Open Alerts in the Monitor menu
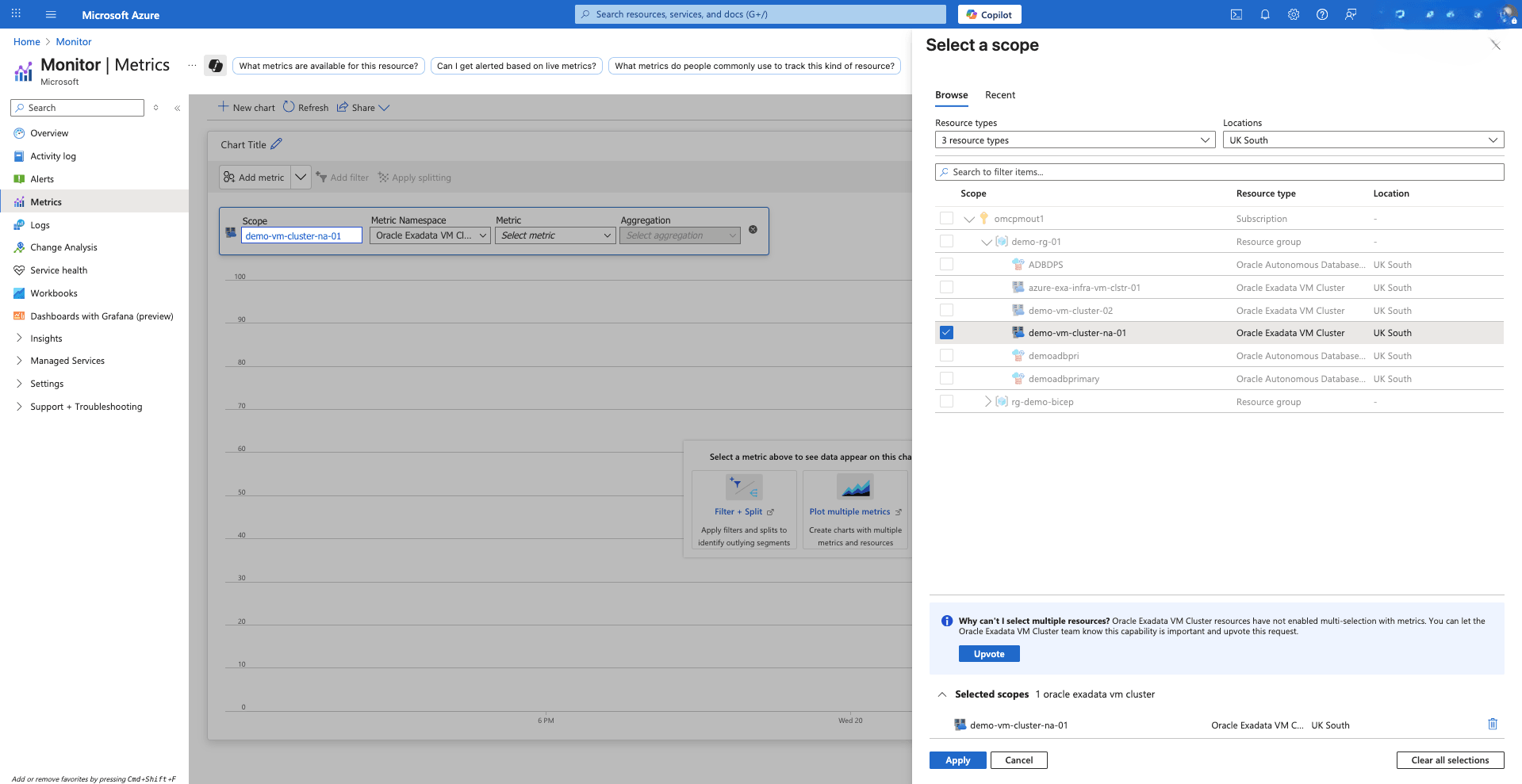The width and height of the screenshot is (1522, 784). 42,179
